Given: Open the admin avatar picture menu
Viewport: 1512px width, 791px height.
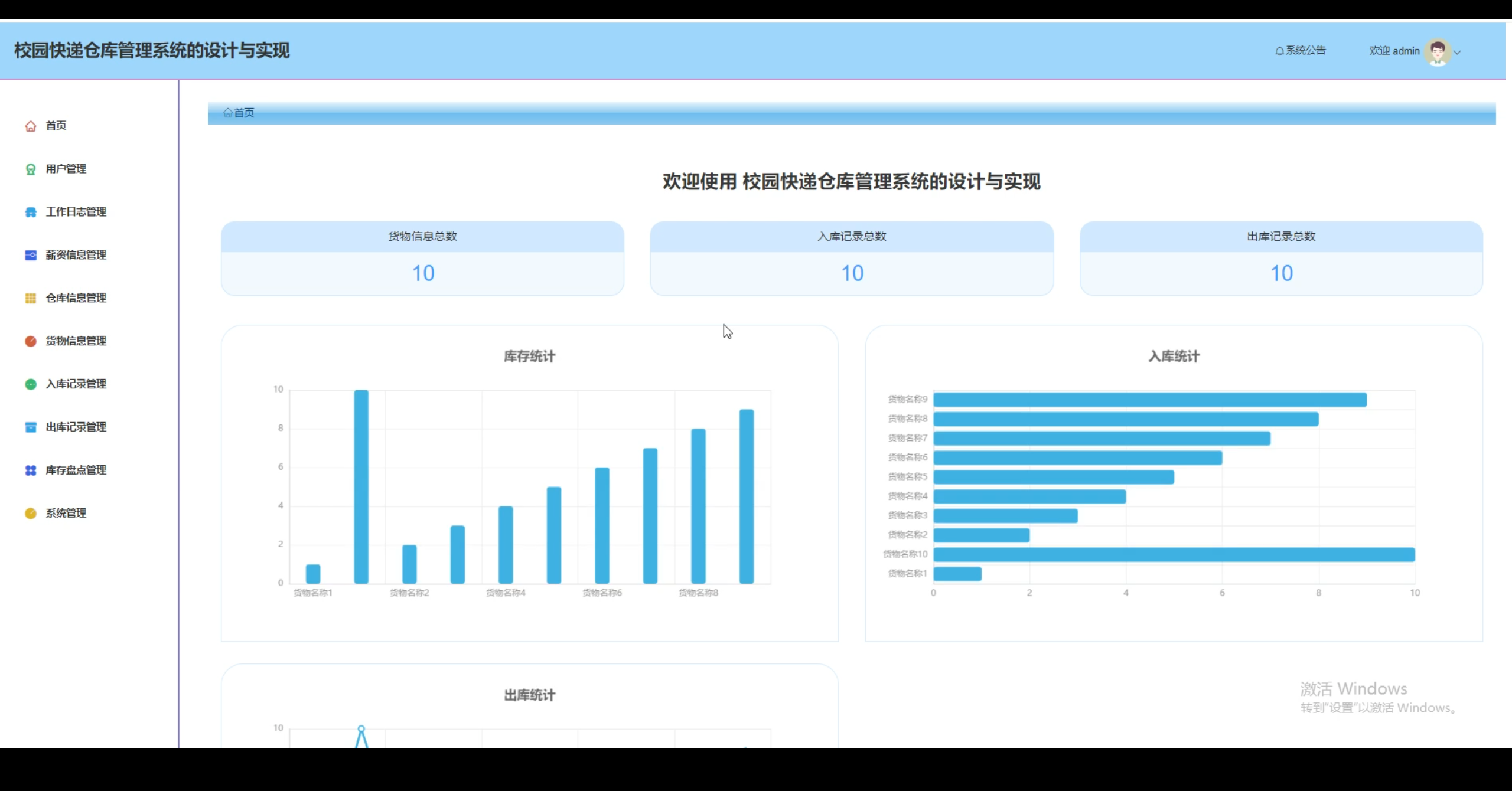Looking at the screenshot, I should [x=1438, y=52].
